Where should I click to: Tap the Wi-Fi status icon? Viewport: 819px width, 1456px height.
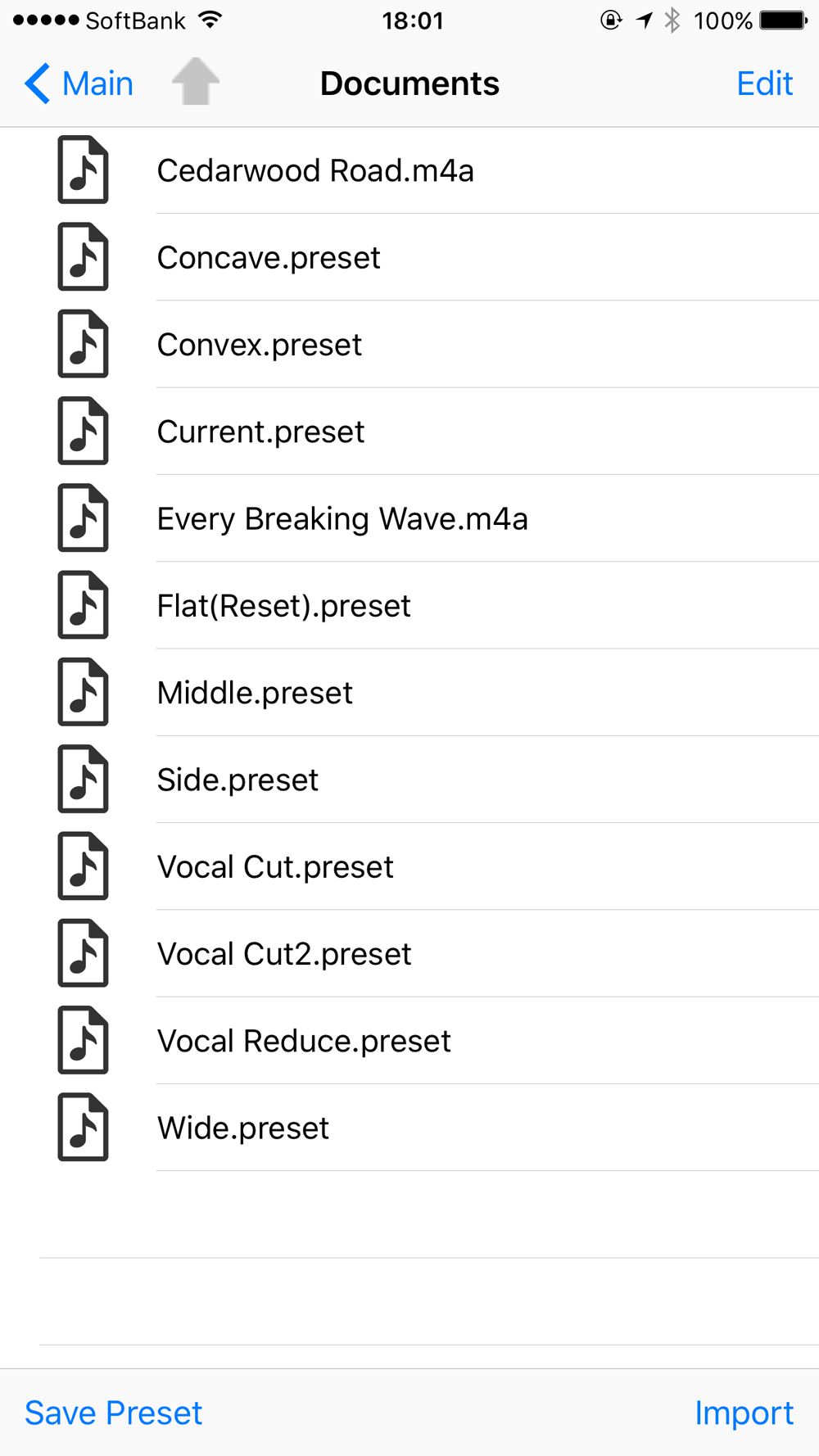click(x=211, y=20)
